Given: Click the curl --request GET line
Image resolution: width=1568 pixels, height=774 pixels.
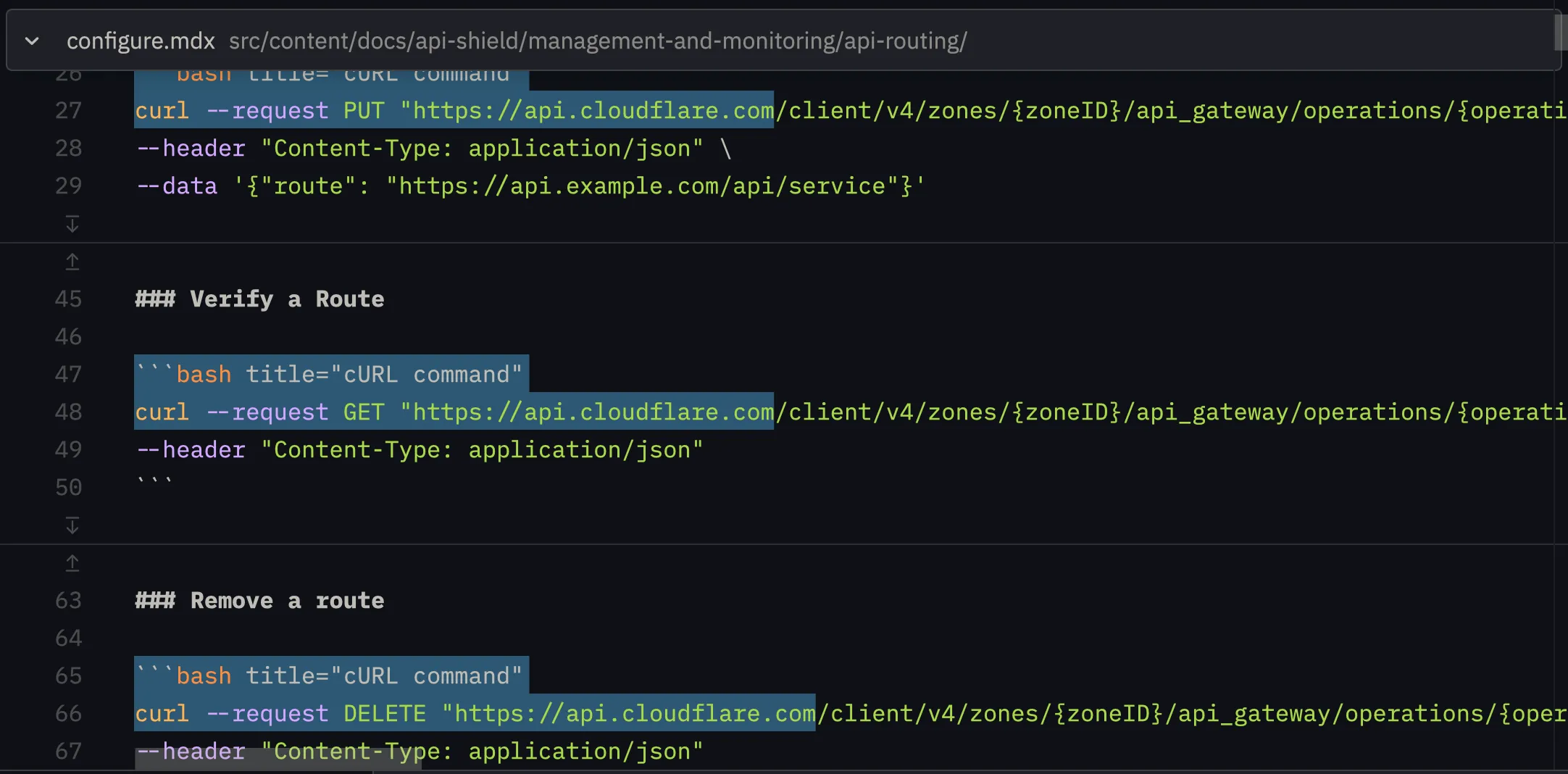Looking at the screenshot, I should coord(851,412).
